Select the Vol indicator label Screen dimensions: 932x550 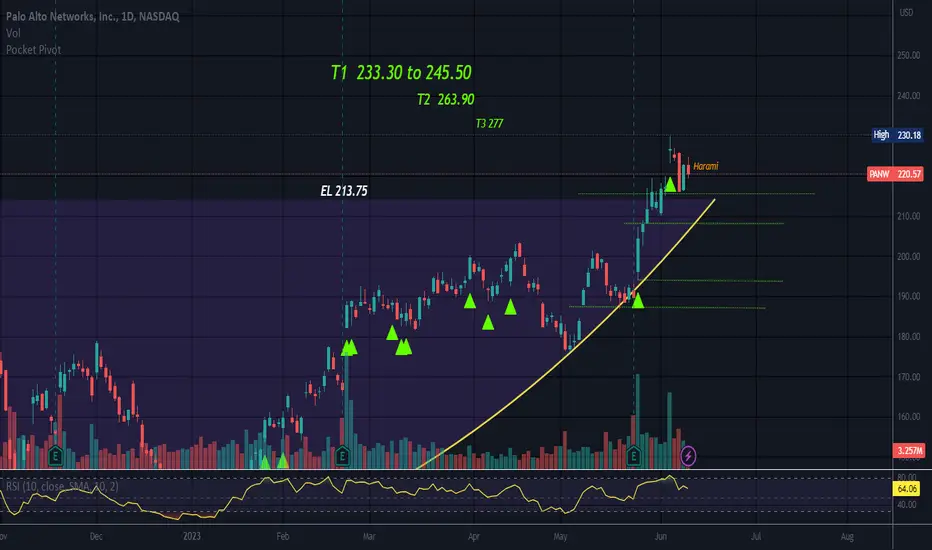(13, 33)
